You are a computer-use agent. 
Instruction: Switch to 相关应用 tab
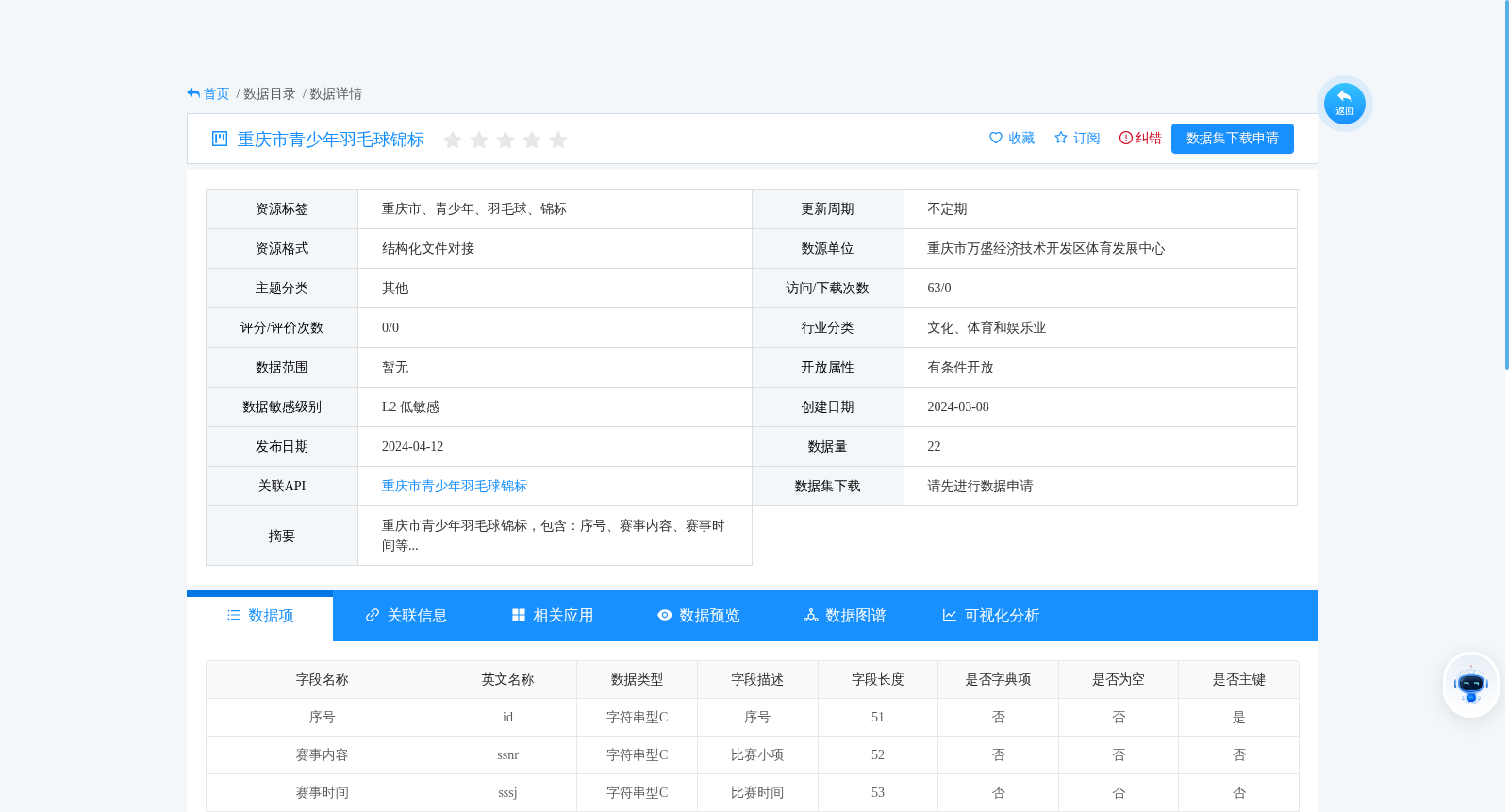coord(553,616)
